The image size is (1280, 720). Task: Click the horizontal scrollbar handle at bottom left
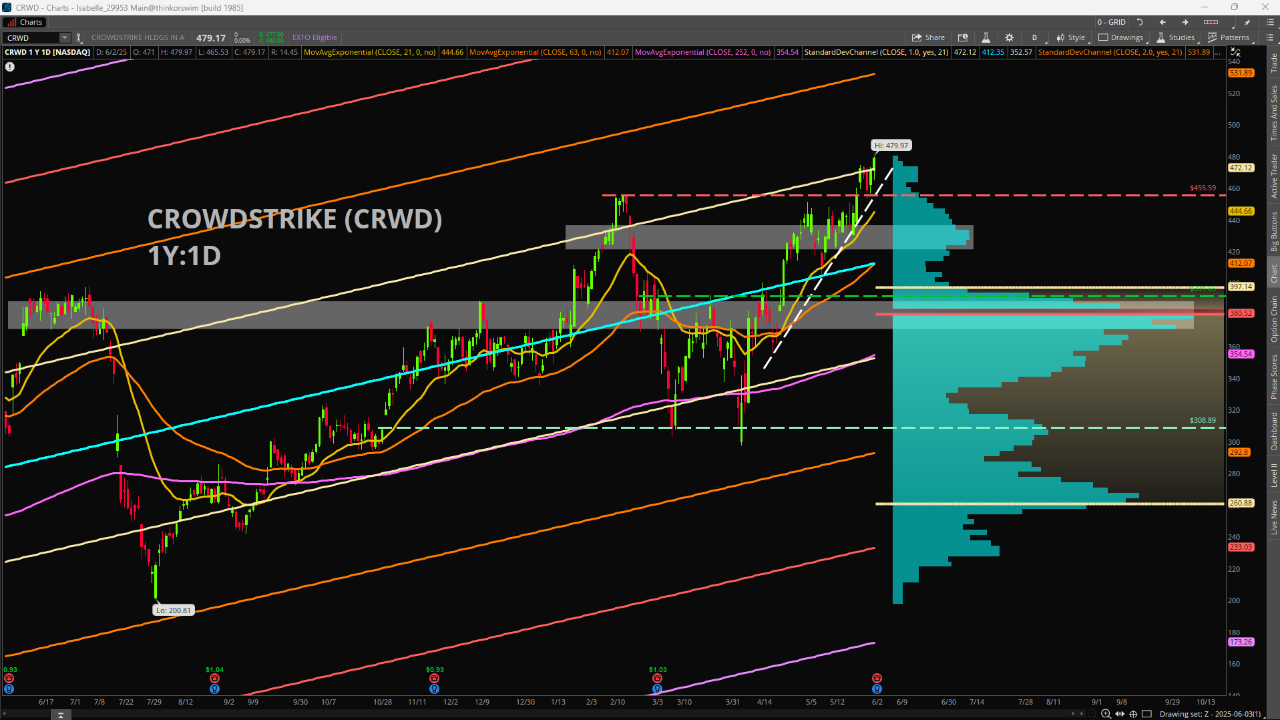(62, 714)
